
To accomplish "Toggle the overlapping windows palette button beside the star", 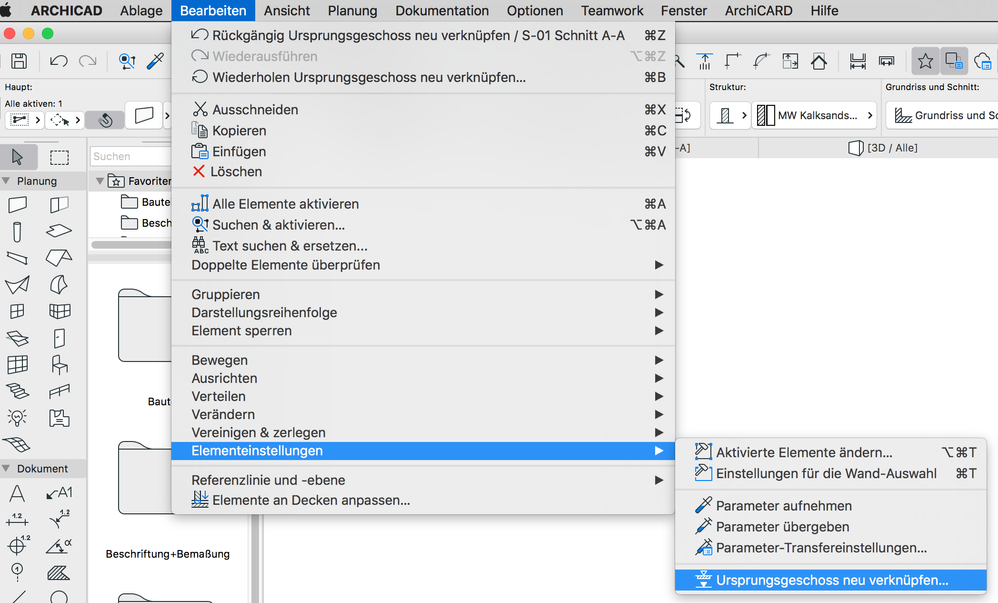I will click(x=953, y=61).
